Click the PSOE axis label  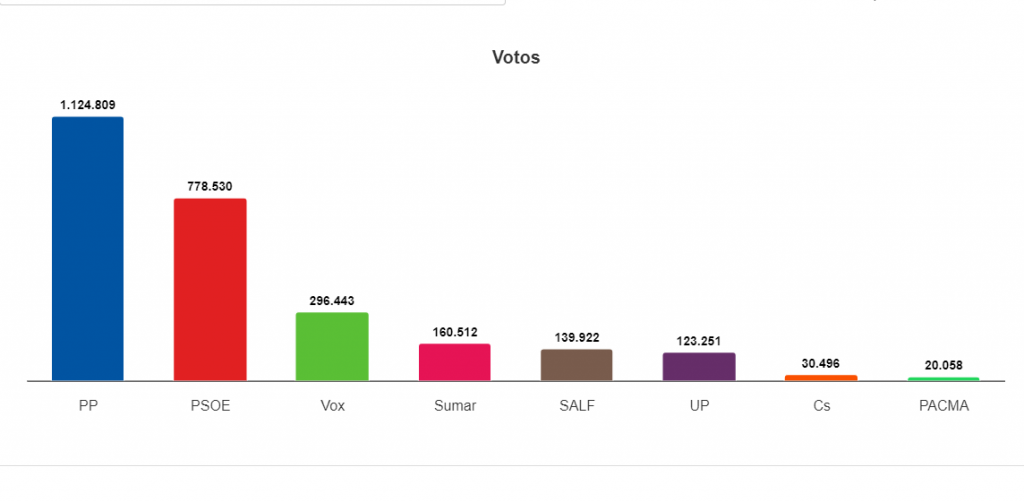coord(210,406)
